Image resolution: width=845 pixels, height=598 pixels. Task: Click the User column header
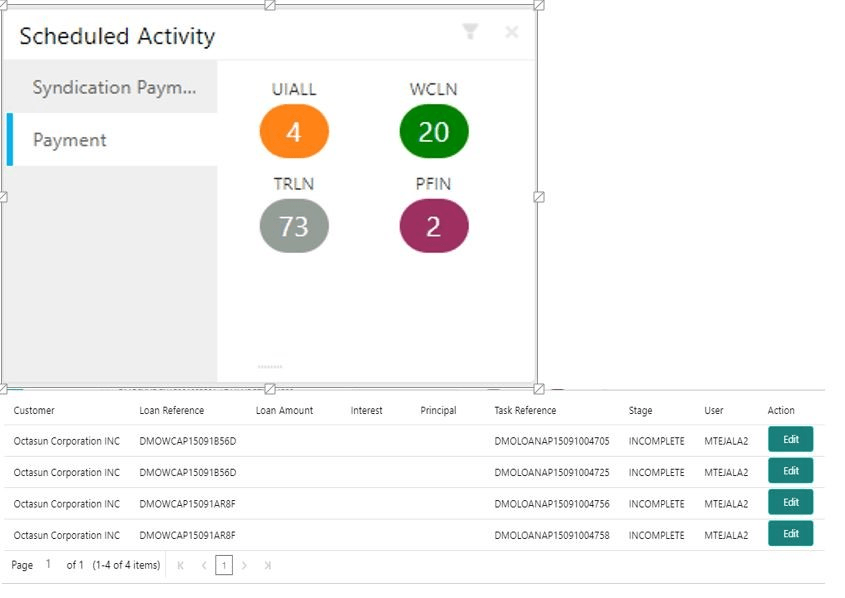click(714, 411)
